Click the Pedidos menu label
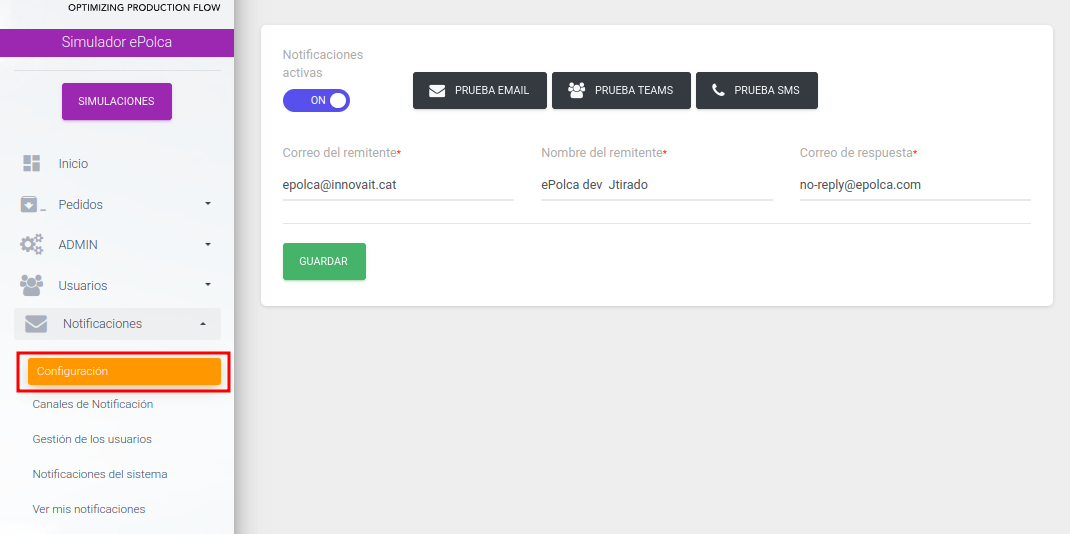1070x534 pixels. [x=81, y=205]
